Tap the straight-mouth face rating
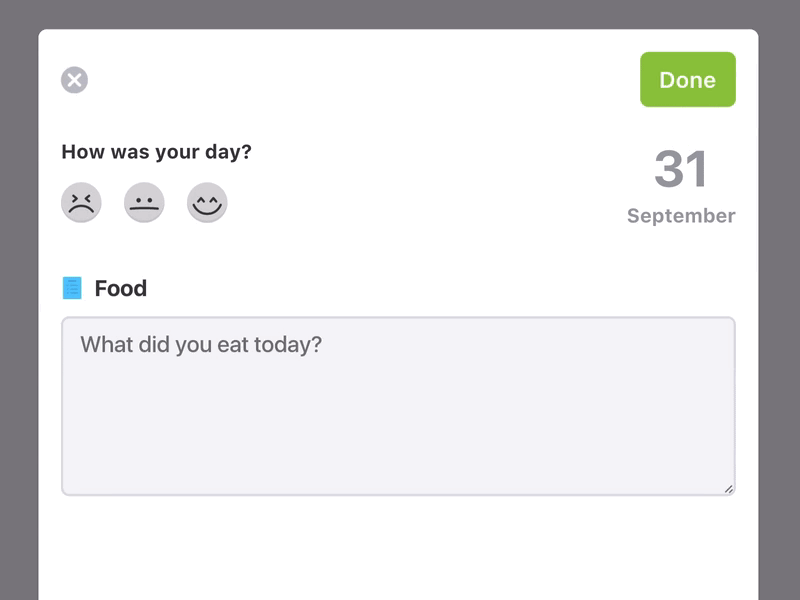 145,202
